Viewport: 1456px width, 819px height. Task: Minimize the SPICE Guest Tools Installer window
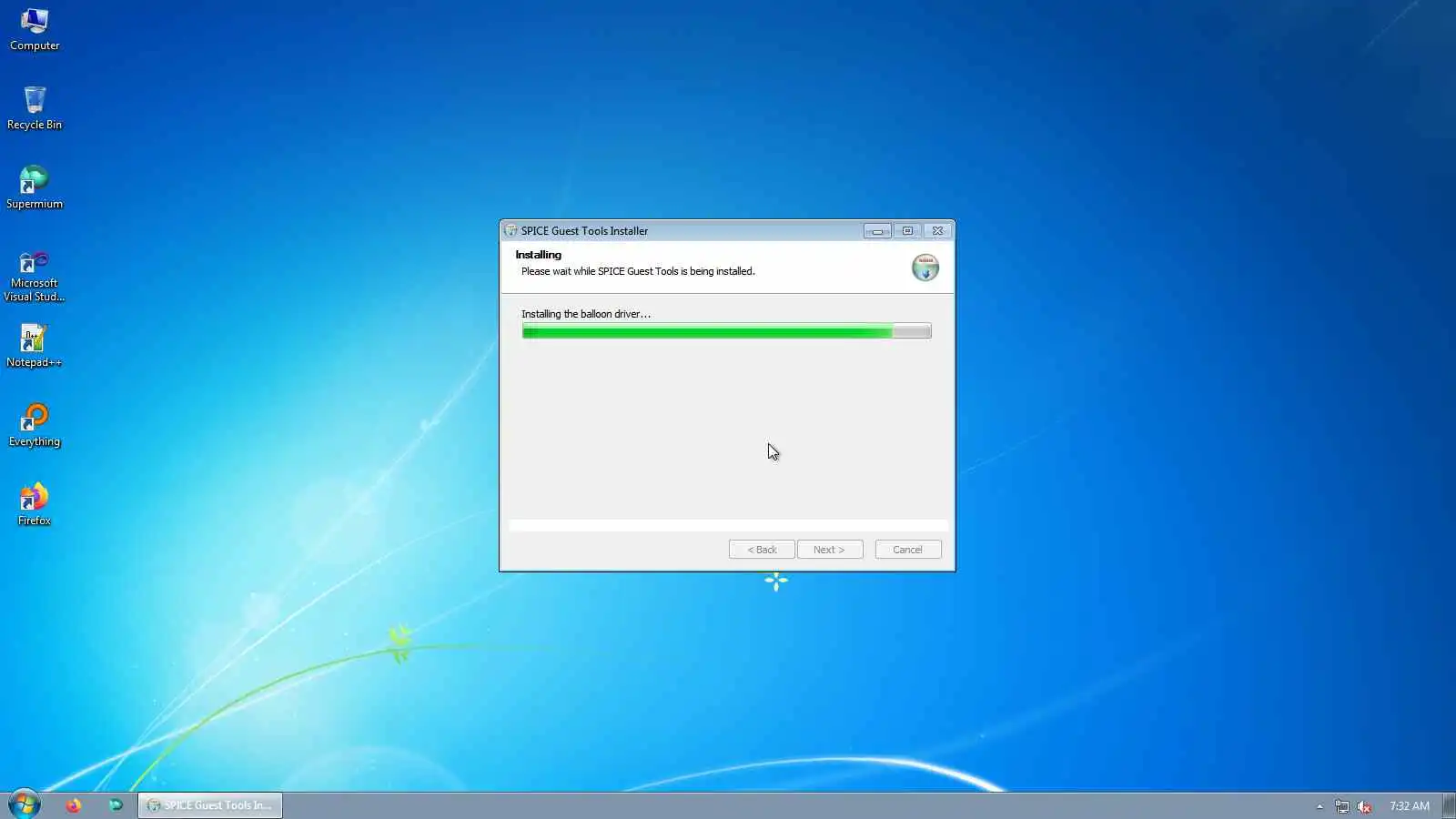[877, 231]
